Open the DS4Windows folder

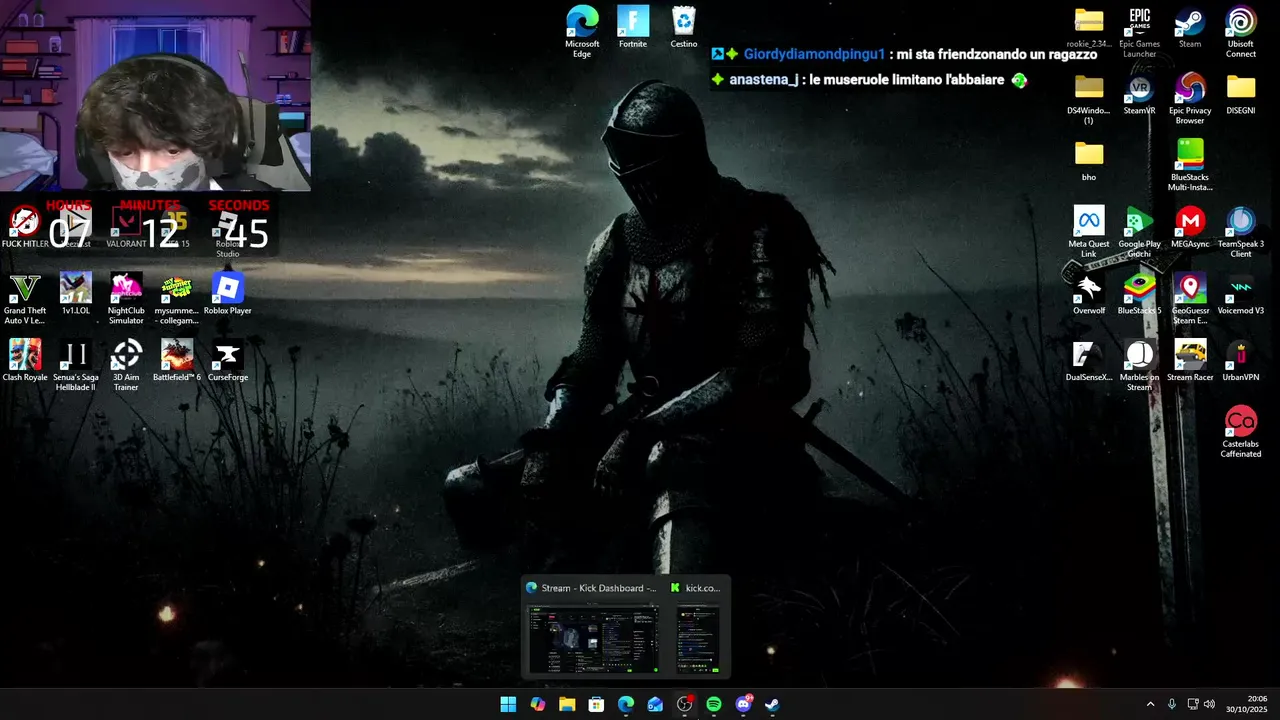[1089, 98]
